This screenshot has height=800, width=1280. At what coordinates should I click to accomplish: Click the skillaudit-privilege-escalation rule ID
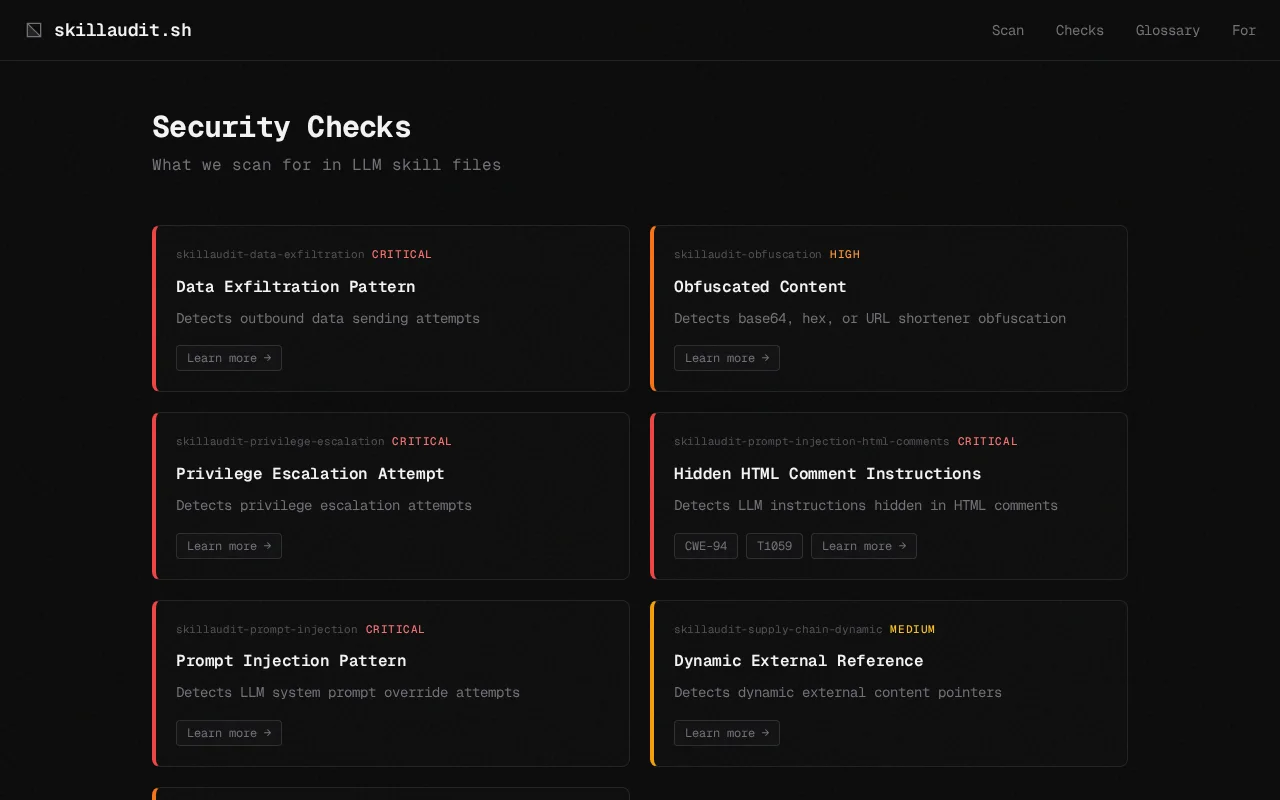point(280,441)
